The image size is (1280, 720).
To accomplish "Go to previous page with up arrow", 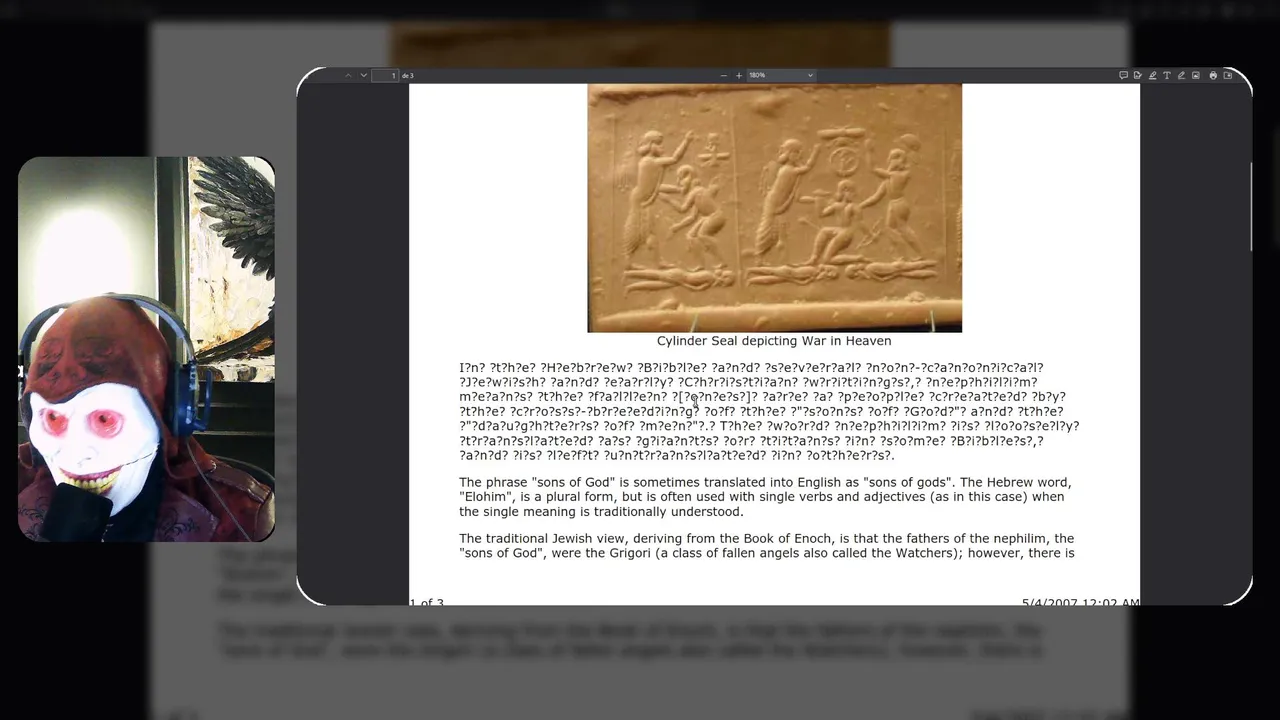I will tap(348, 75).
